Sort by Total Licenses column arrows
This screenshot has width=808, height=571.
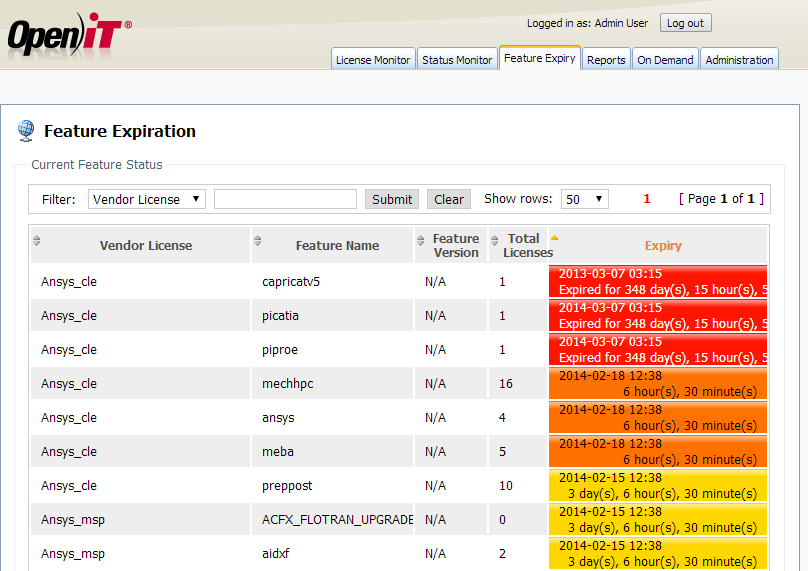click(495, 240)
